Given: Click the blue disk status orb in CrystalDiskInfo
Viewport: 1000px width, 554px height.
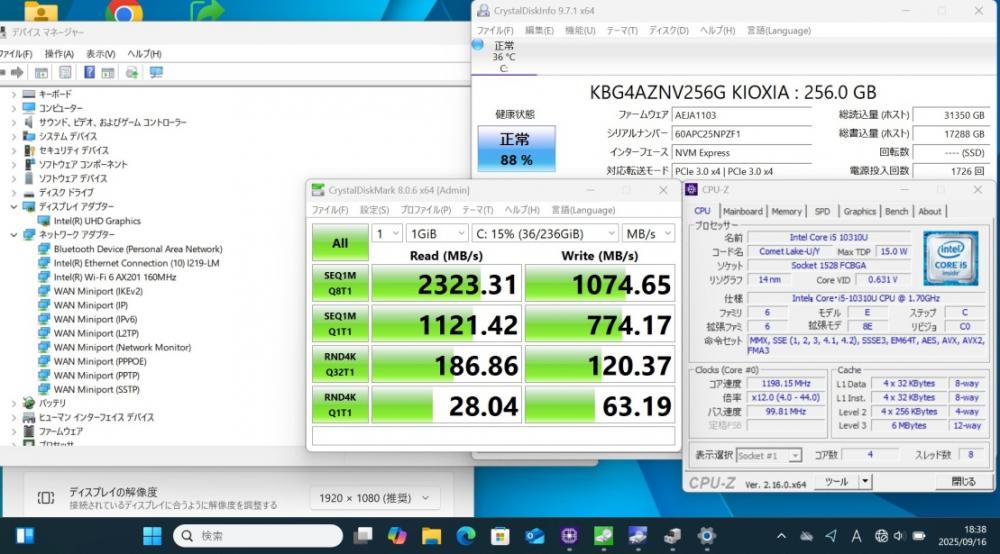Looking at the screenshot, I should pyautogui.click(x=478, y=45).
